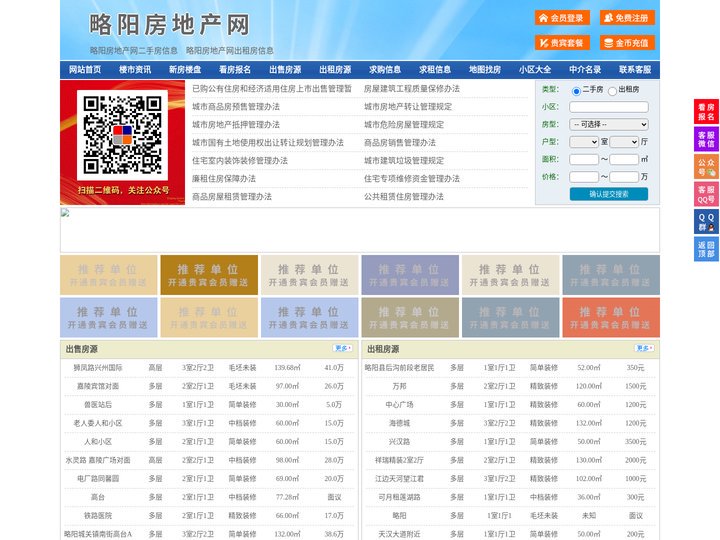Click the blue QQ群 side icon
The height and width of the screenshot is (540, 720).
pyautogui.click(x=706, y=222)
